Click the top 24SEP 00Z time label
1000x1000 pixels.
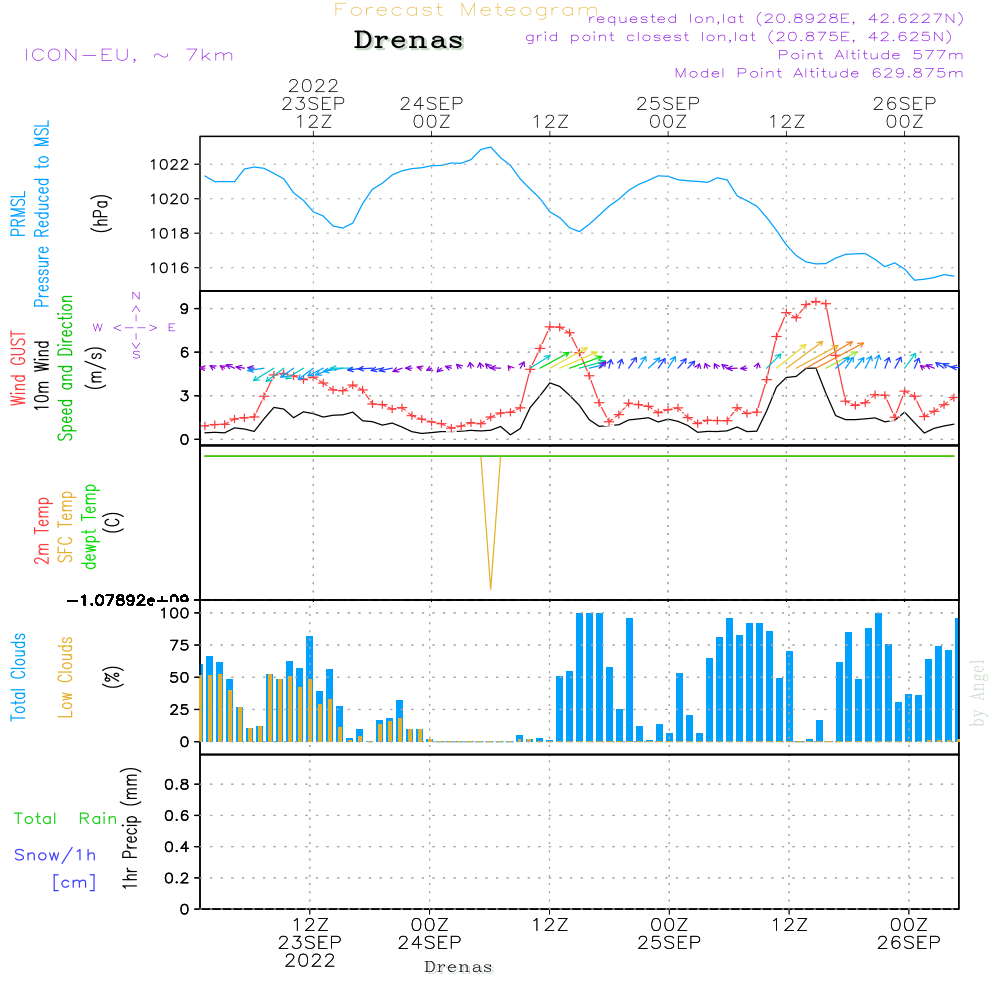click(432, 112)
